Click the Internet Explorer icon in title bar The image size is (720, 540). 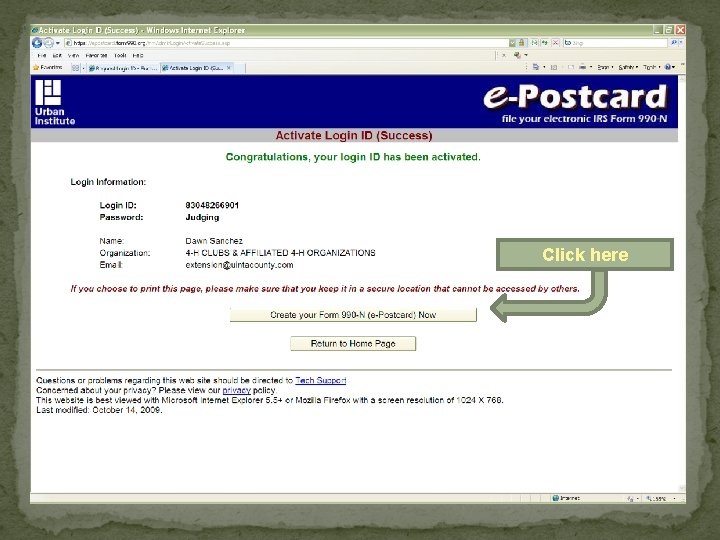click(34, 30)
